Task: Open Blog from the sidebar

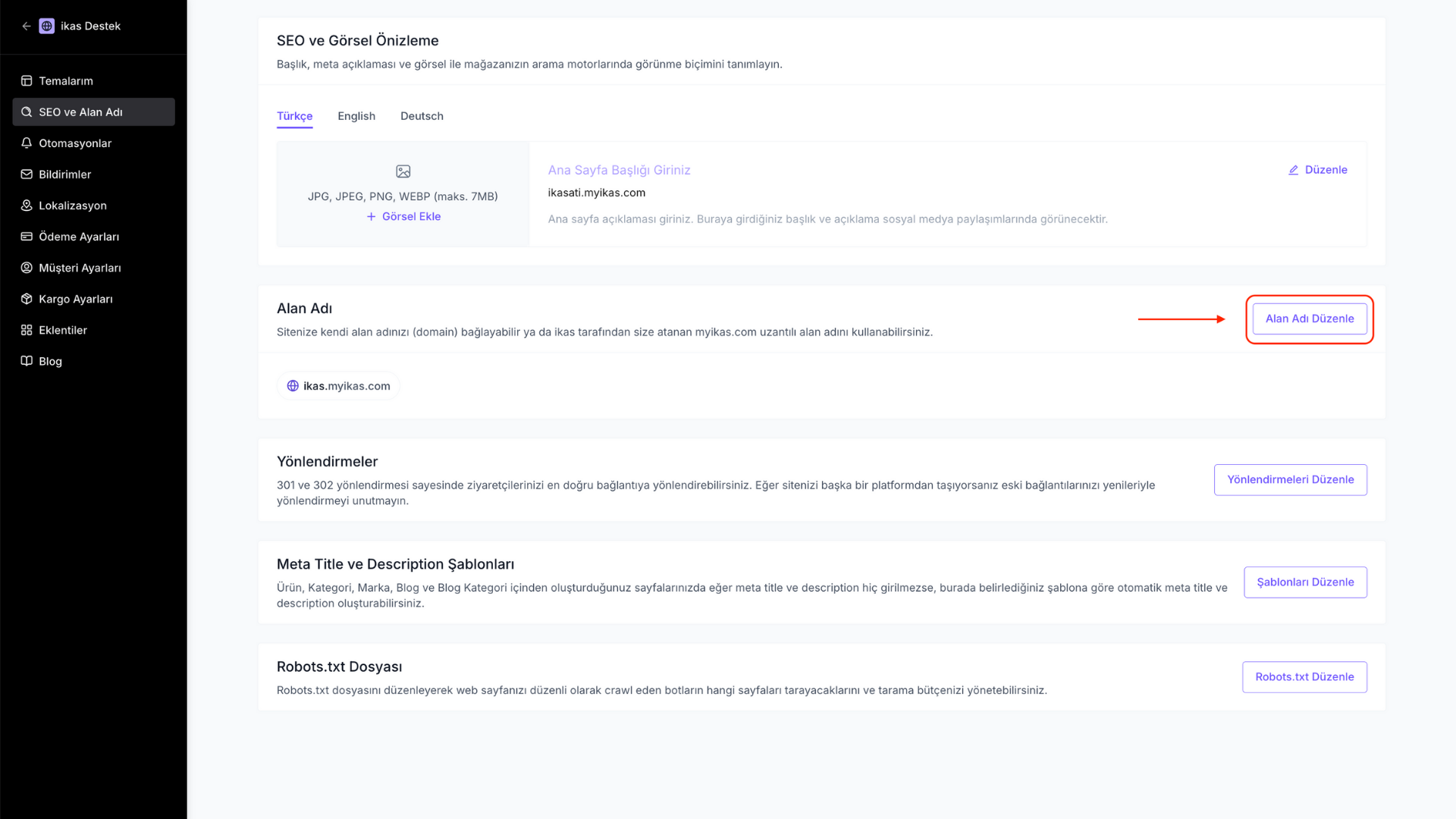Action: [x=94, y=361]
